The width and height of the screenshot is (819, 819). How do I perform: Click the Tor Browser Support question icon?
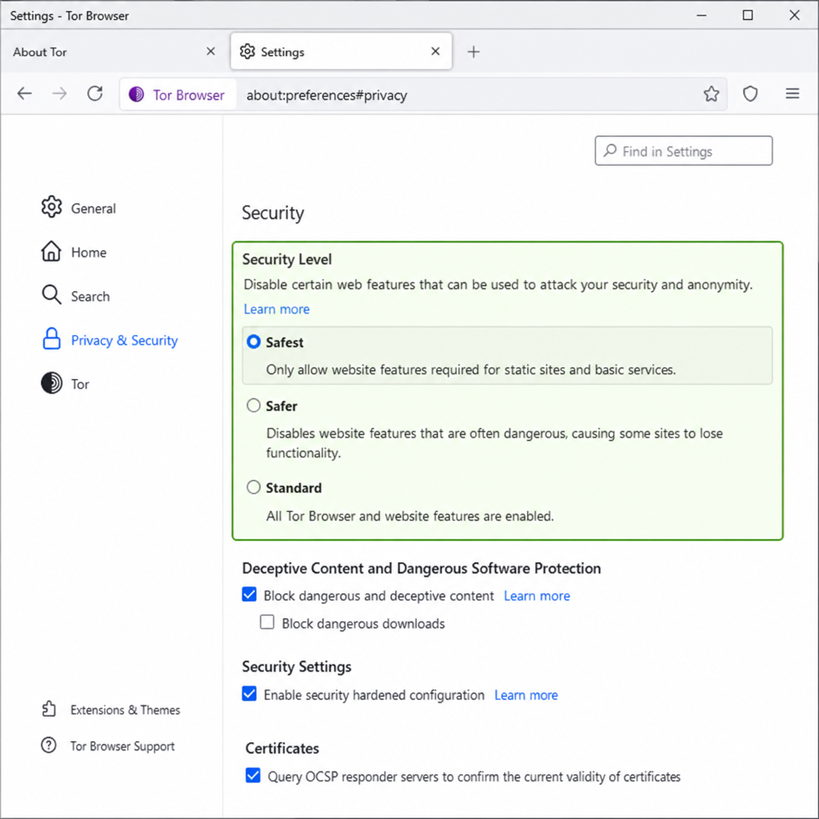[49, 745]
